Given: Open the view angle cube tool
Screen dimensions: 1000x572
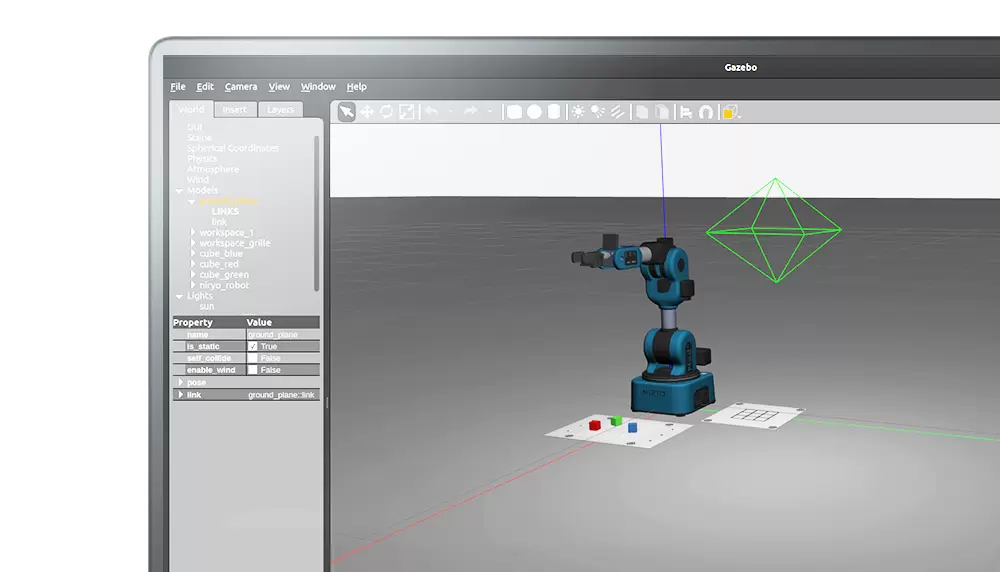Looking at the screenshot, I should click(x=730, y=112).
